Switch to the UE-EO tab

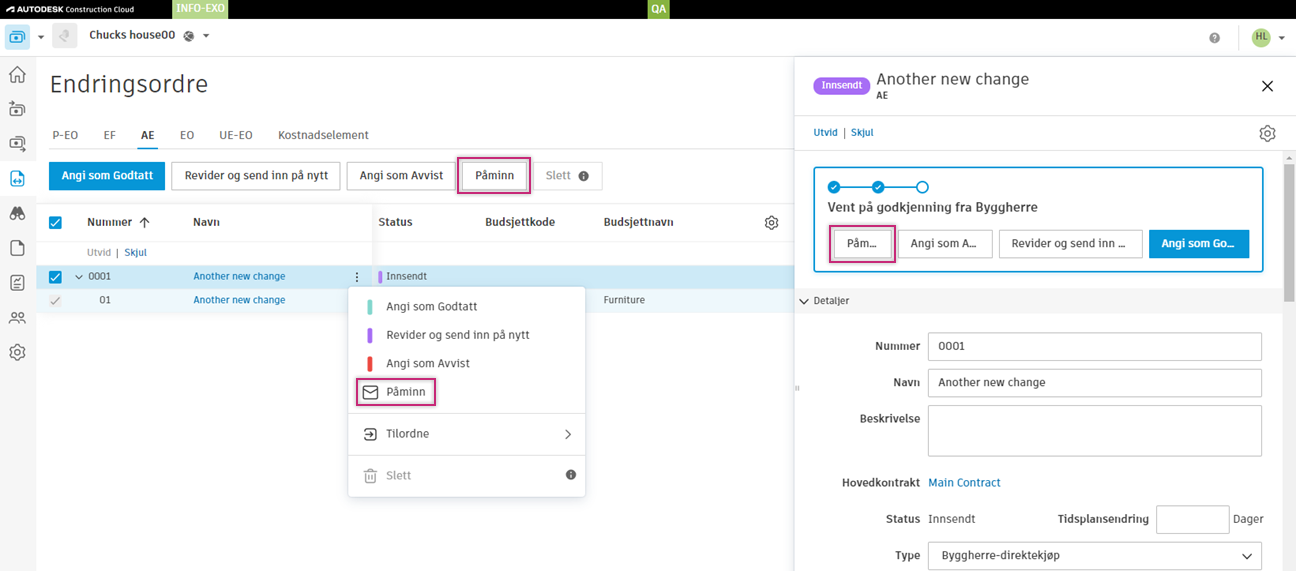pyautogui.click(x=236, y=135)
